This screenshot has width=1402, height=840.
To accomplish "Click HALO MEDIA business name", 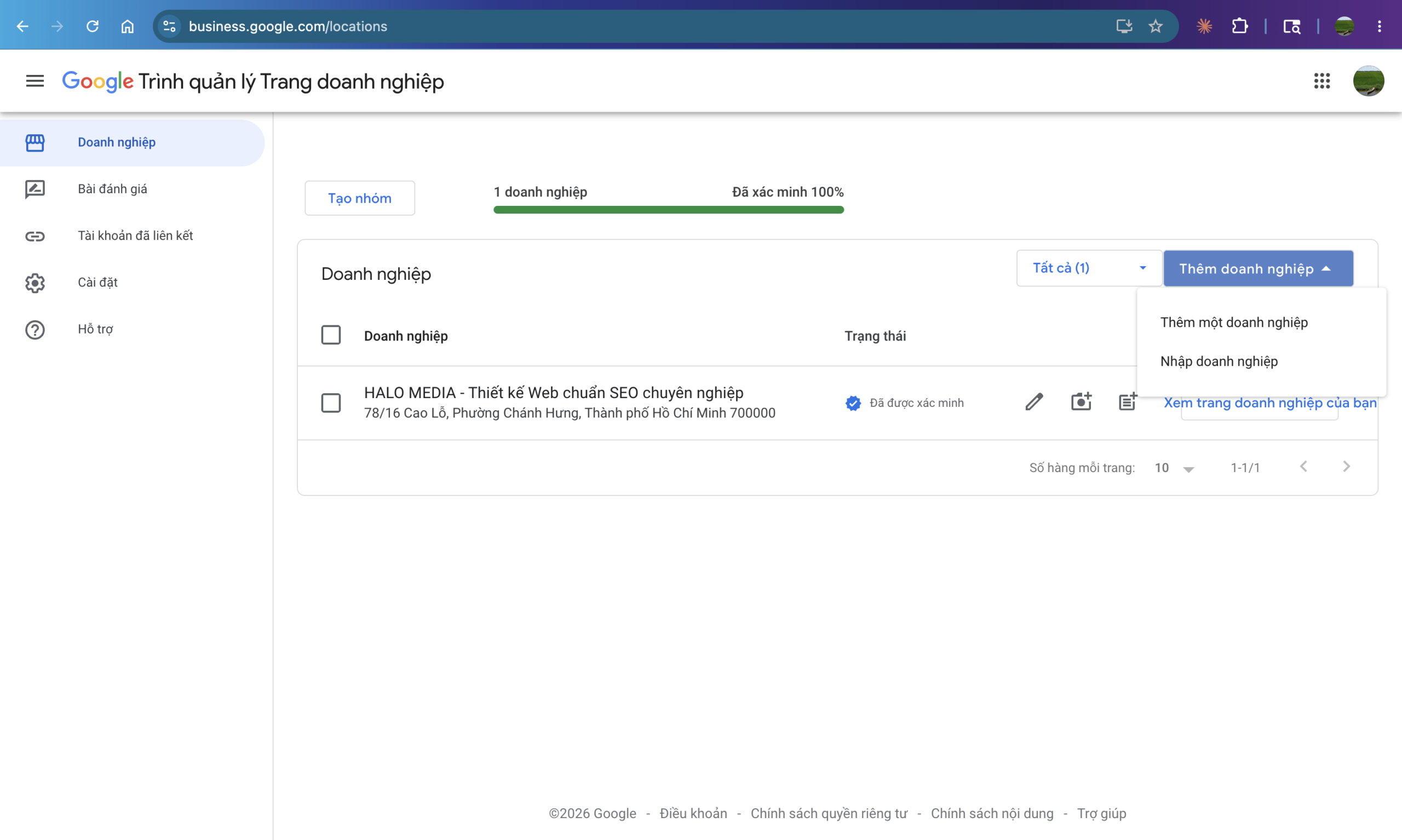I will click(554, 393).
